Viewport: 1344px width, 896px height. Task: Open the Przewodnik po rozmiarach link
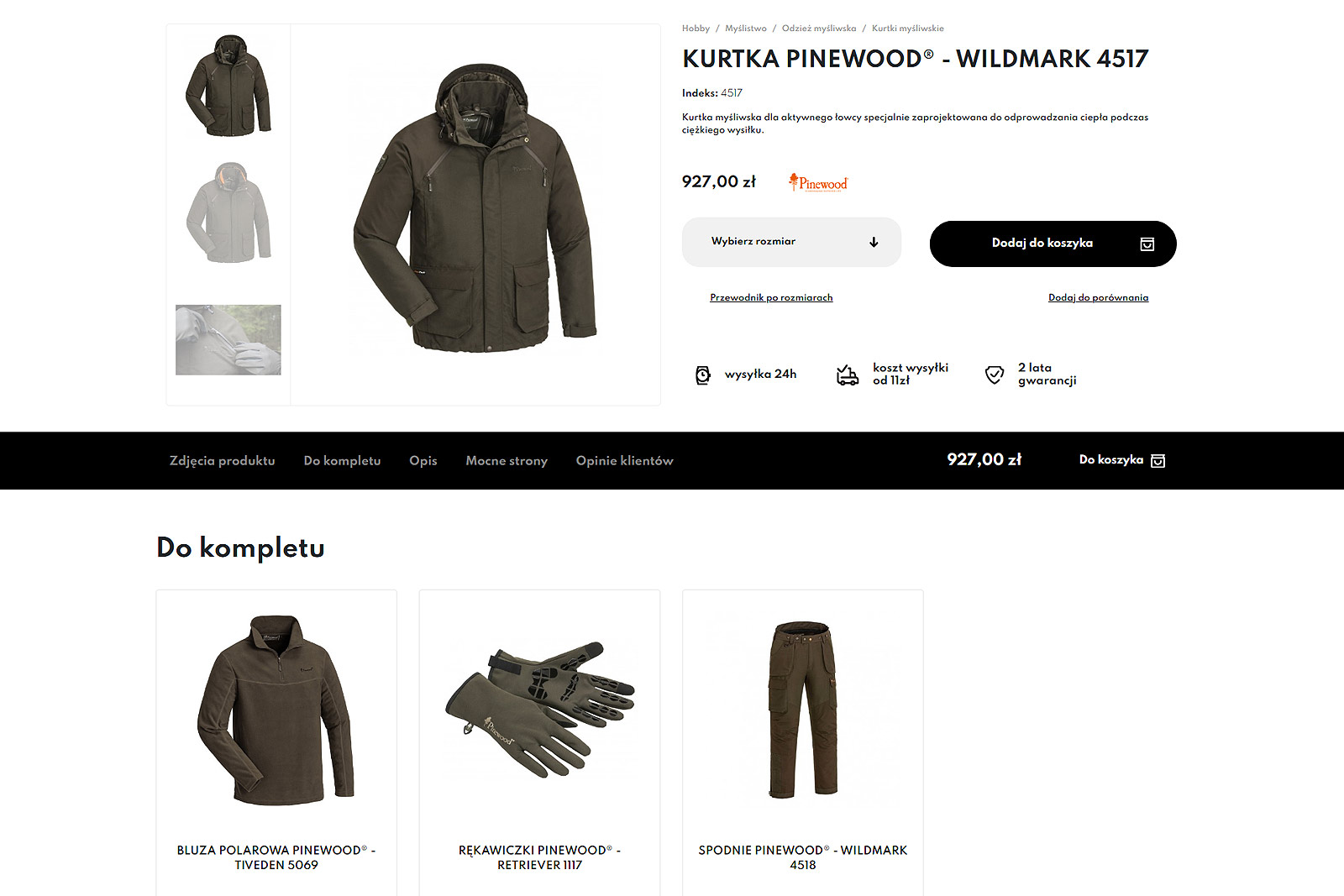pyautogui.click(x=771, y=297)
